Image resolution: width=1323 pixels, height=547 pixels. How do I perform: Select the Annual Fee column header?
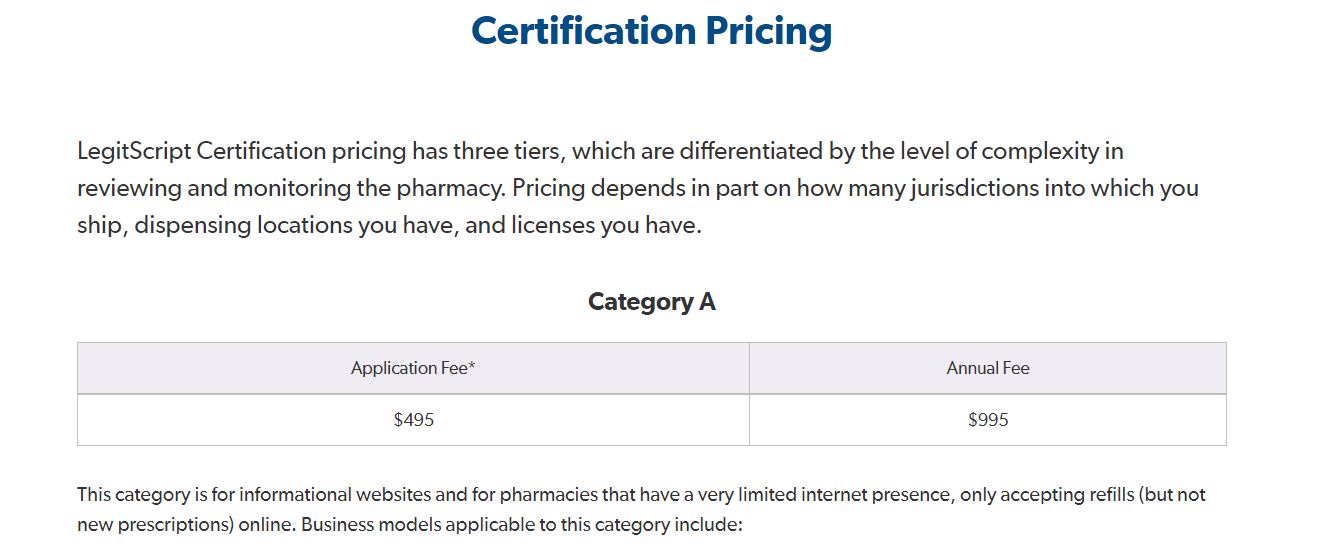pyautogui.click(x=987, y=368)
